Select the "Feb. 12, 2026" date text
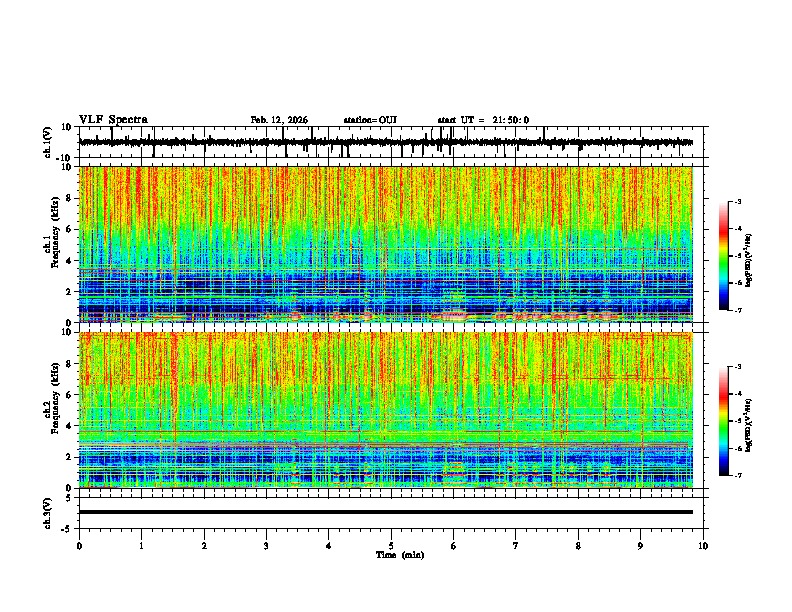792x612 pixels. coord(279,120)
